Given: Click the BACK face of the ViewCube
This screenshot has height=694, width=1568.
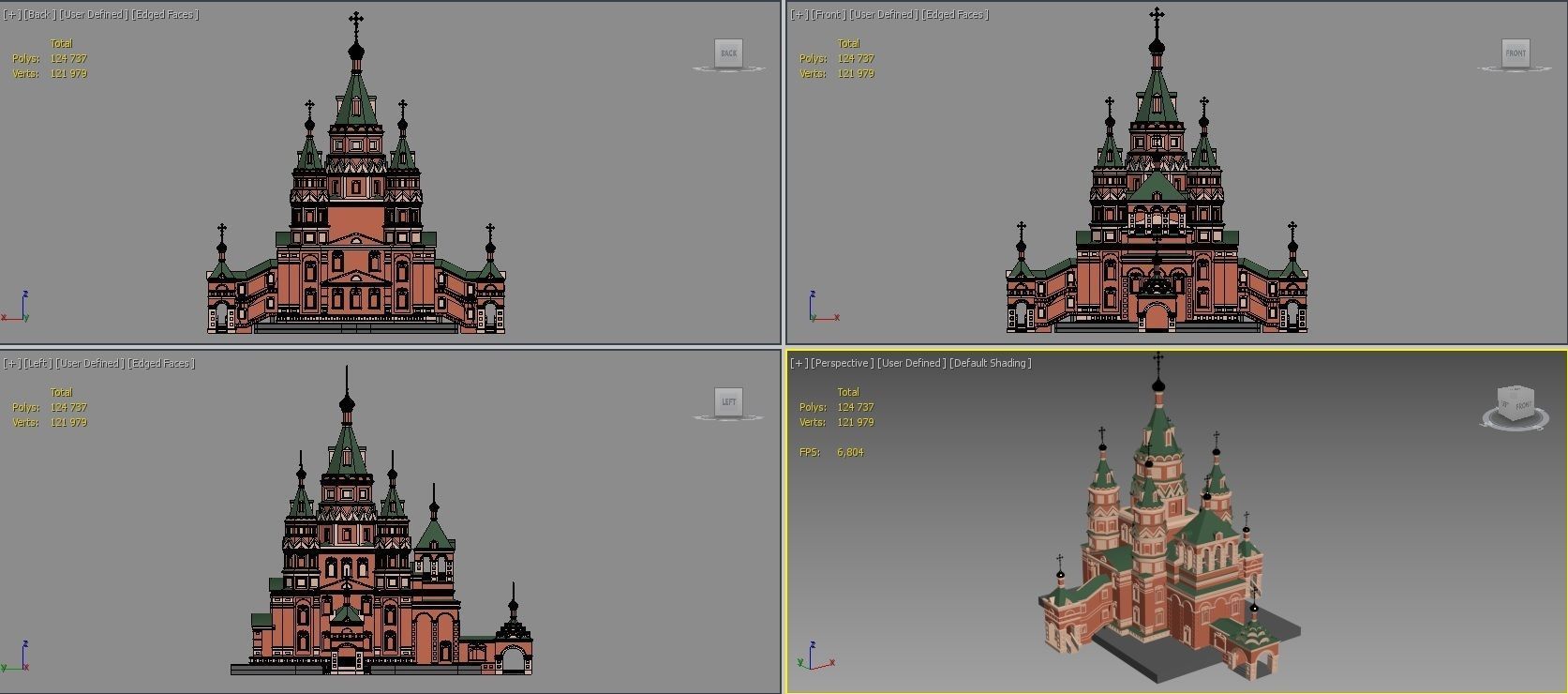Looking at the screenshot, I should tap(728, 53).
